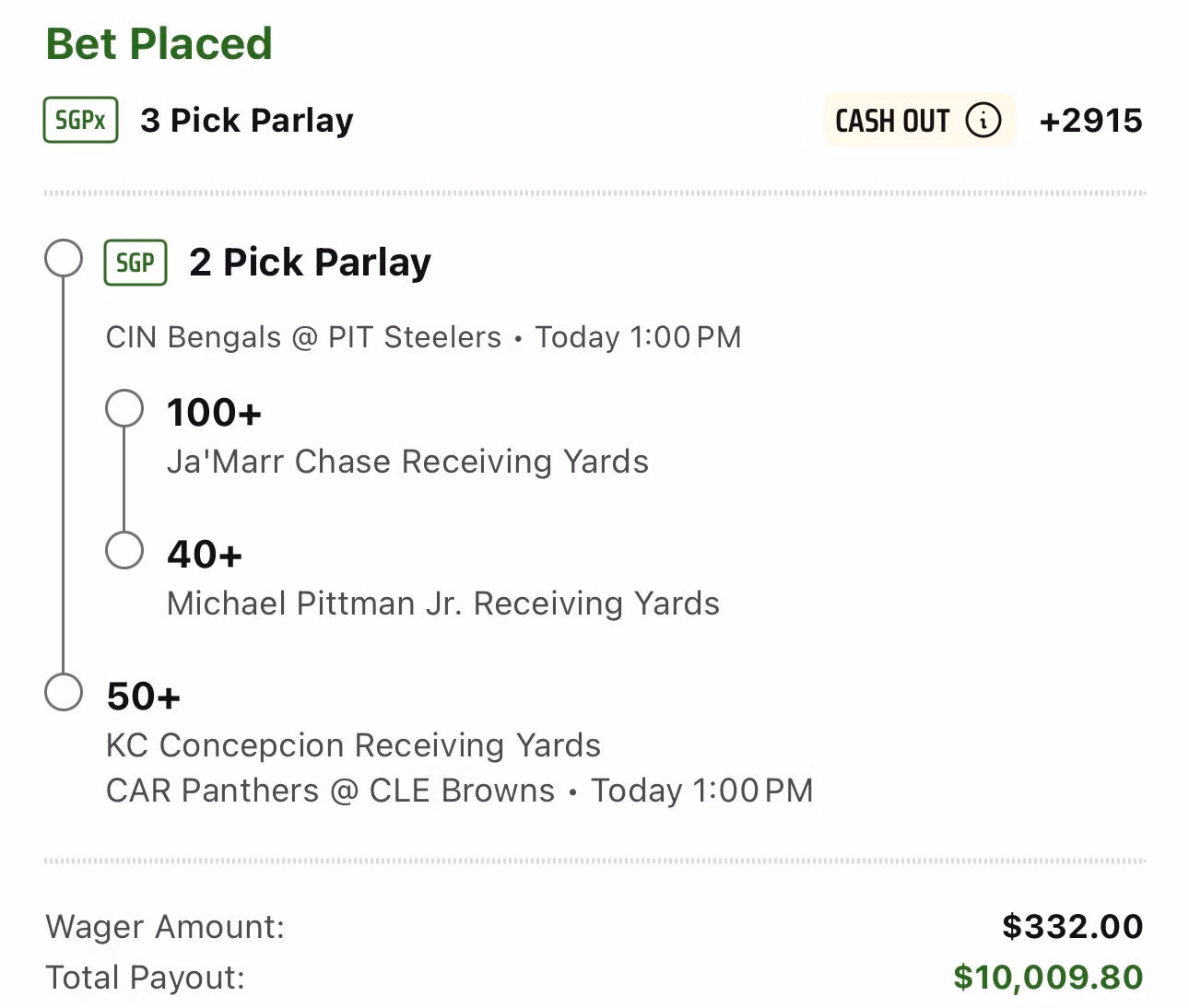Click the $10,009.80 total payout
This screenshot has width=1189, height=1008.
(1048, 977)
